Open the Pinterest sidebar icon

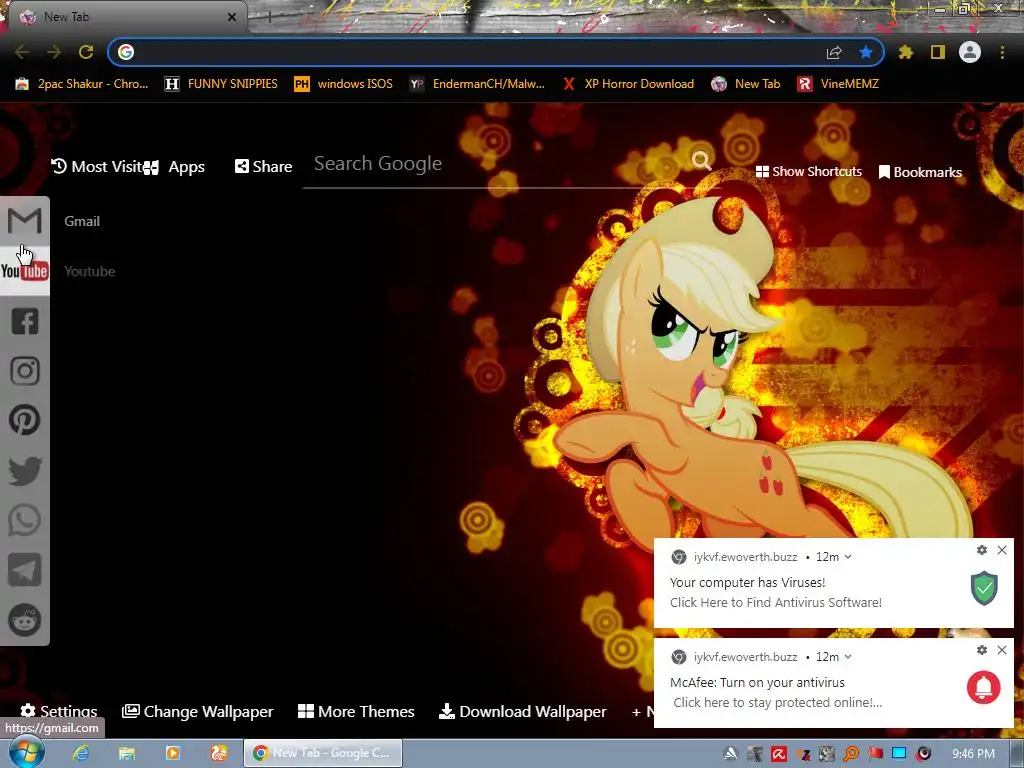pyautogui.click(x=25, y=420)
